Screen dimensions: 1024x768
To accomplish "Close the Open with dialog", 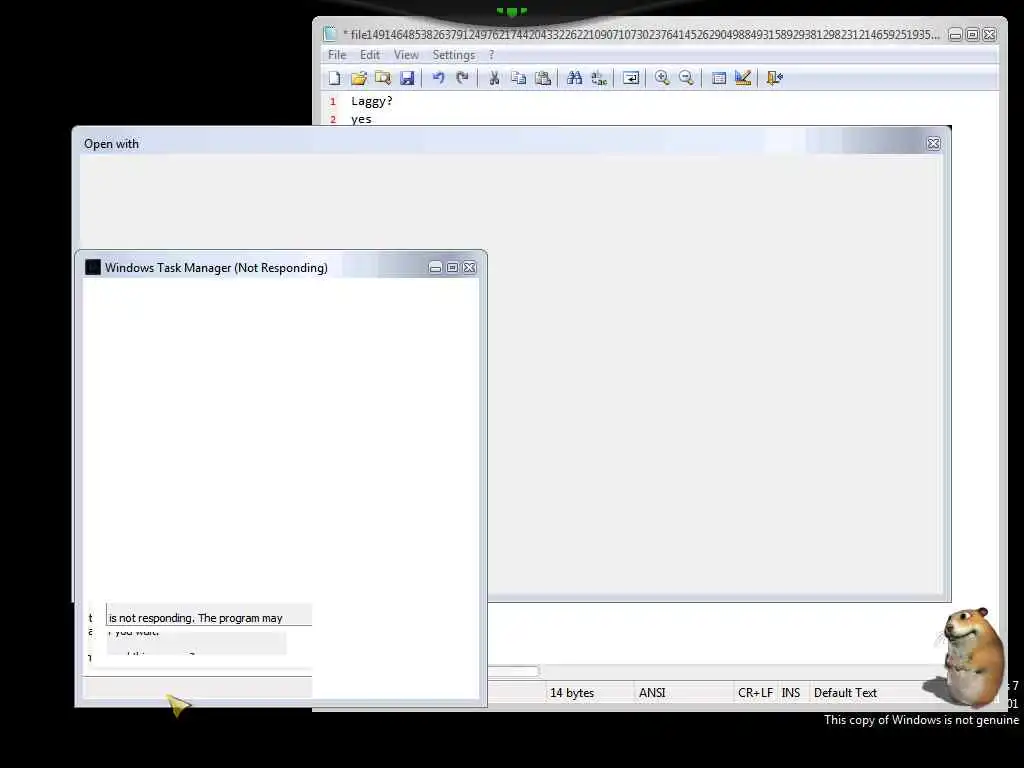I will click(933, 144).
